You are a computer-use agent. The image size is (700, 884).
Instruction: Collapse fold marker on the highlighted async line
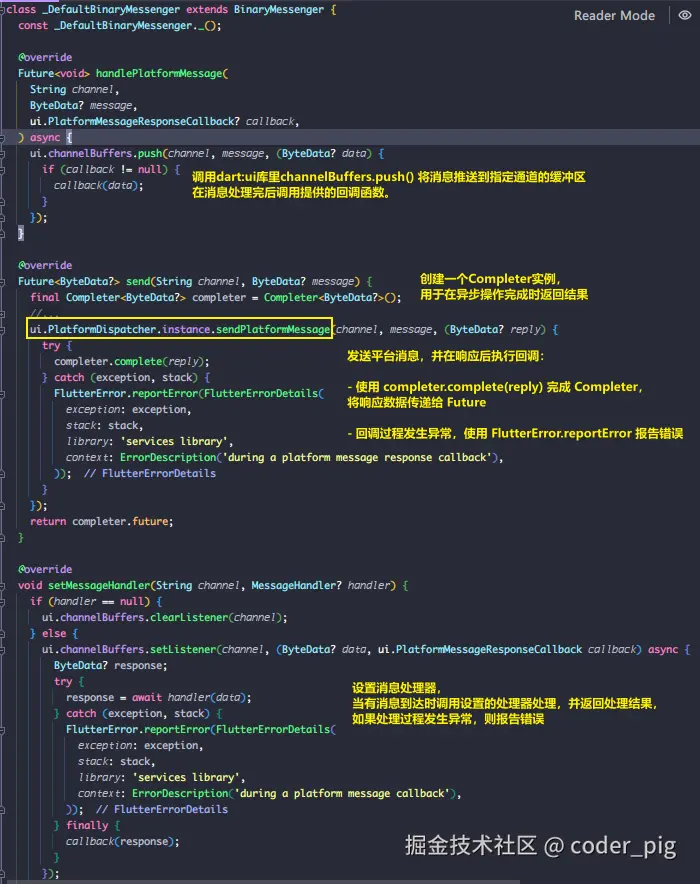pos(2,138)
